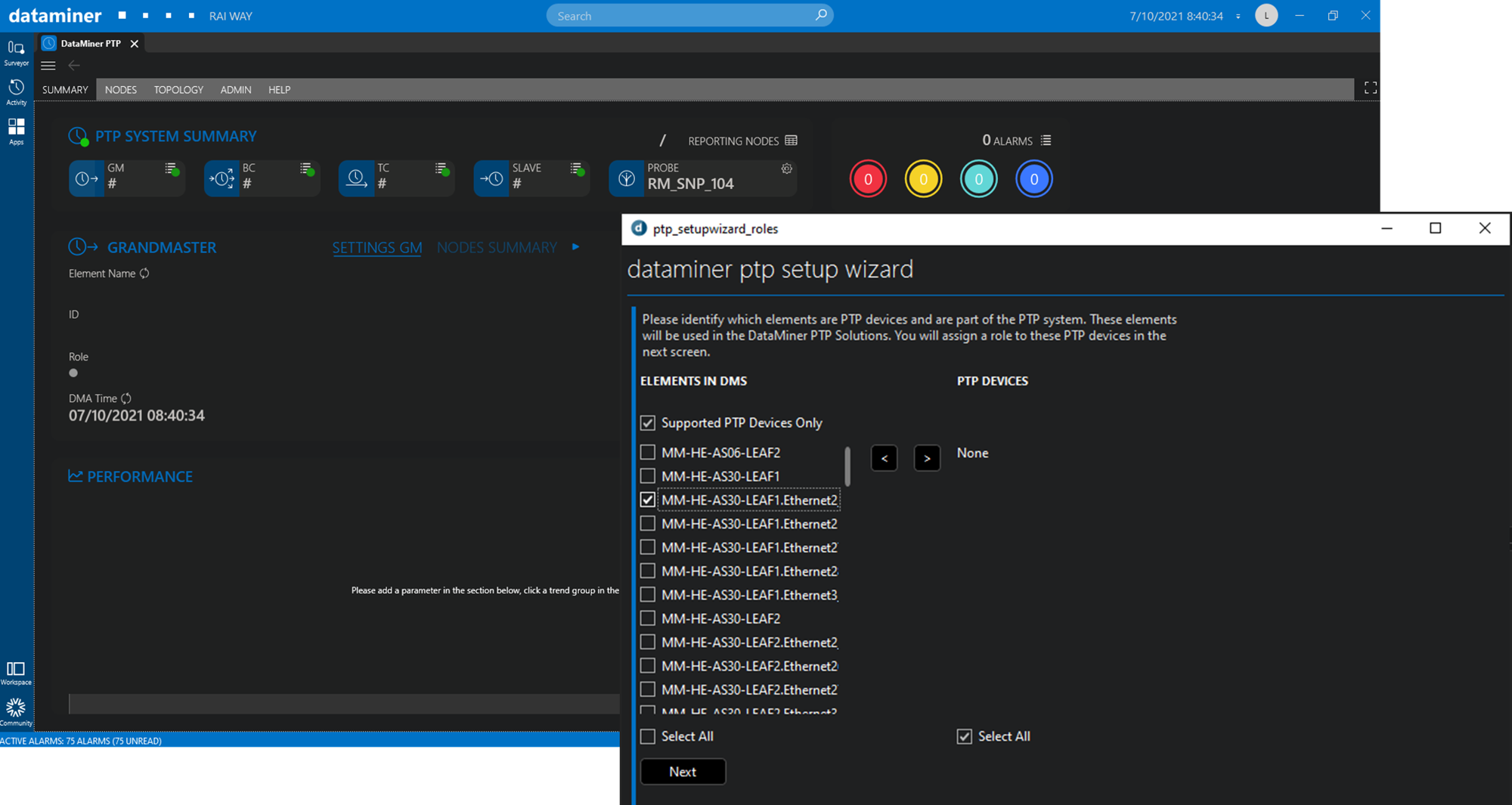This screenshot has width=1512, height=805.
Task: Click the PROBE icon tile
Action: click(x=626, y=178)
